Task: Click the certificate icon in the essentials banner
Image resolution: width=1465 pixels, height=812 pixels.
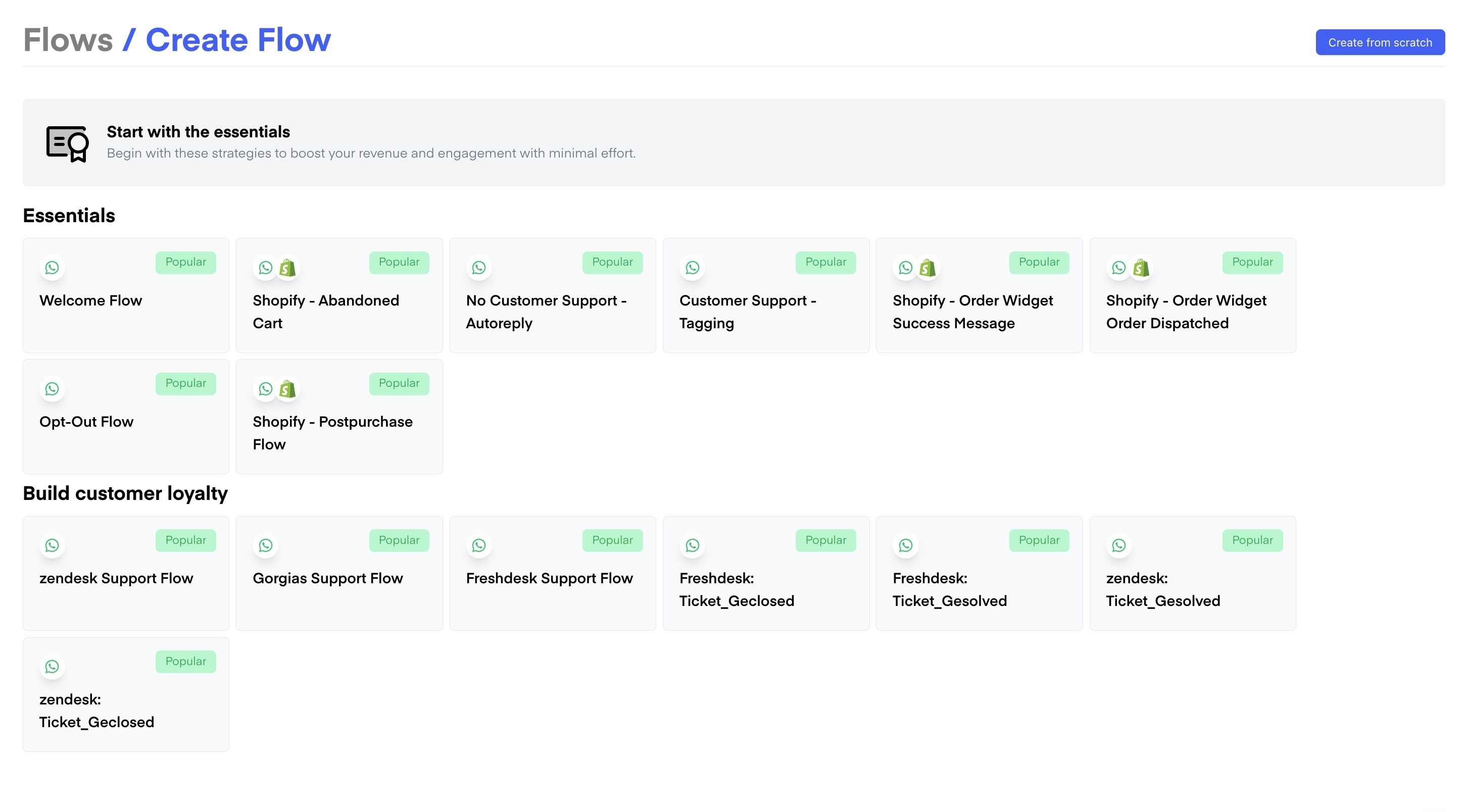Action: 67,143
